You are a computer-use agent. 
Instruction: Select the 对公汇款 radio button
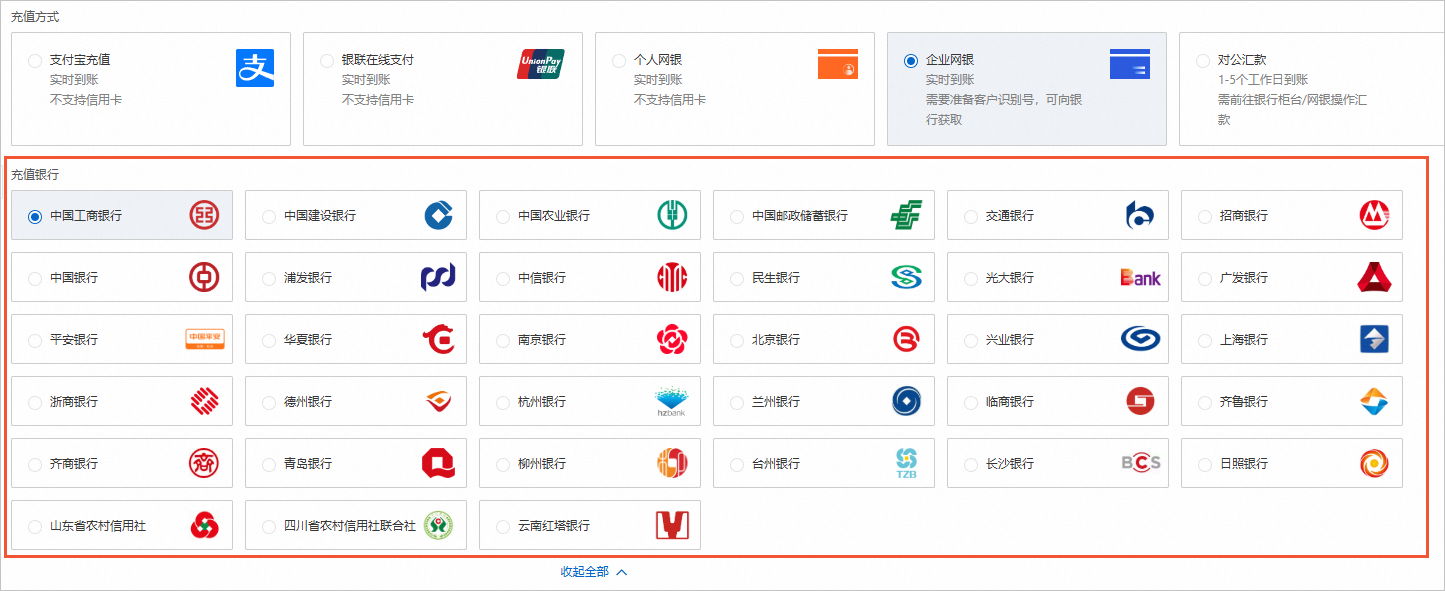click(1203, 61)
